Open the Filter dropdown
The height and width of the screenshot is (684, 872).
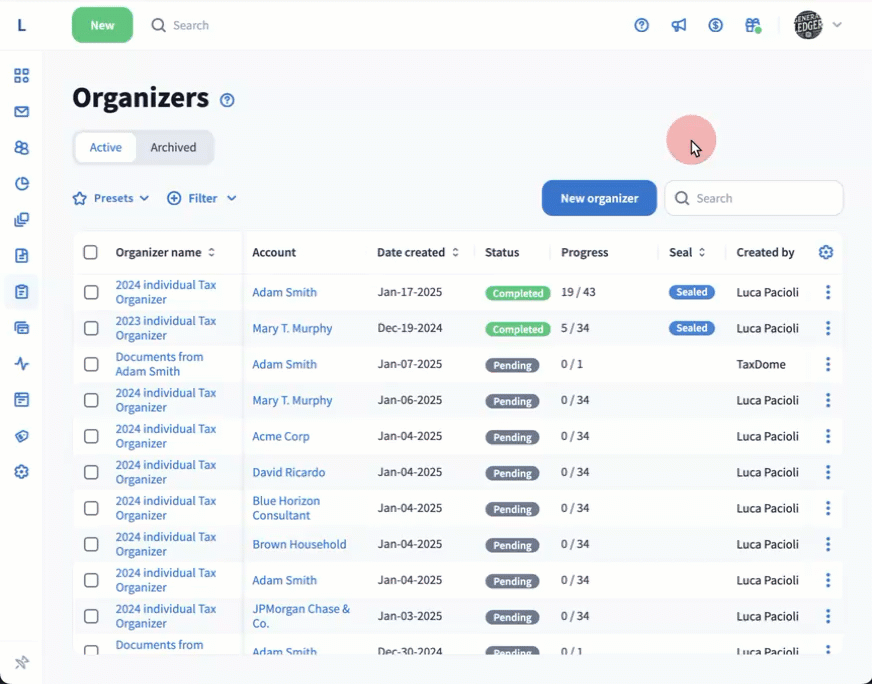click(202, 198)
